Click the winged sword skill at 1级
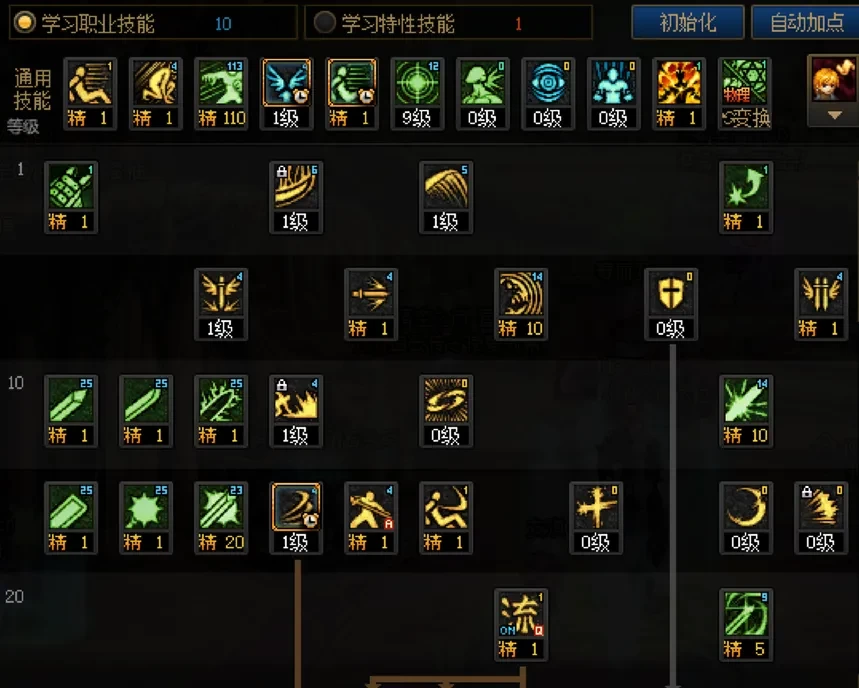Image resolution: width=859 pixels, height=688 pixels. (x=221, y=304)
